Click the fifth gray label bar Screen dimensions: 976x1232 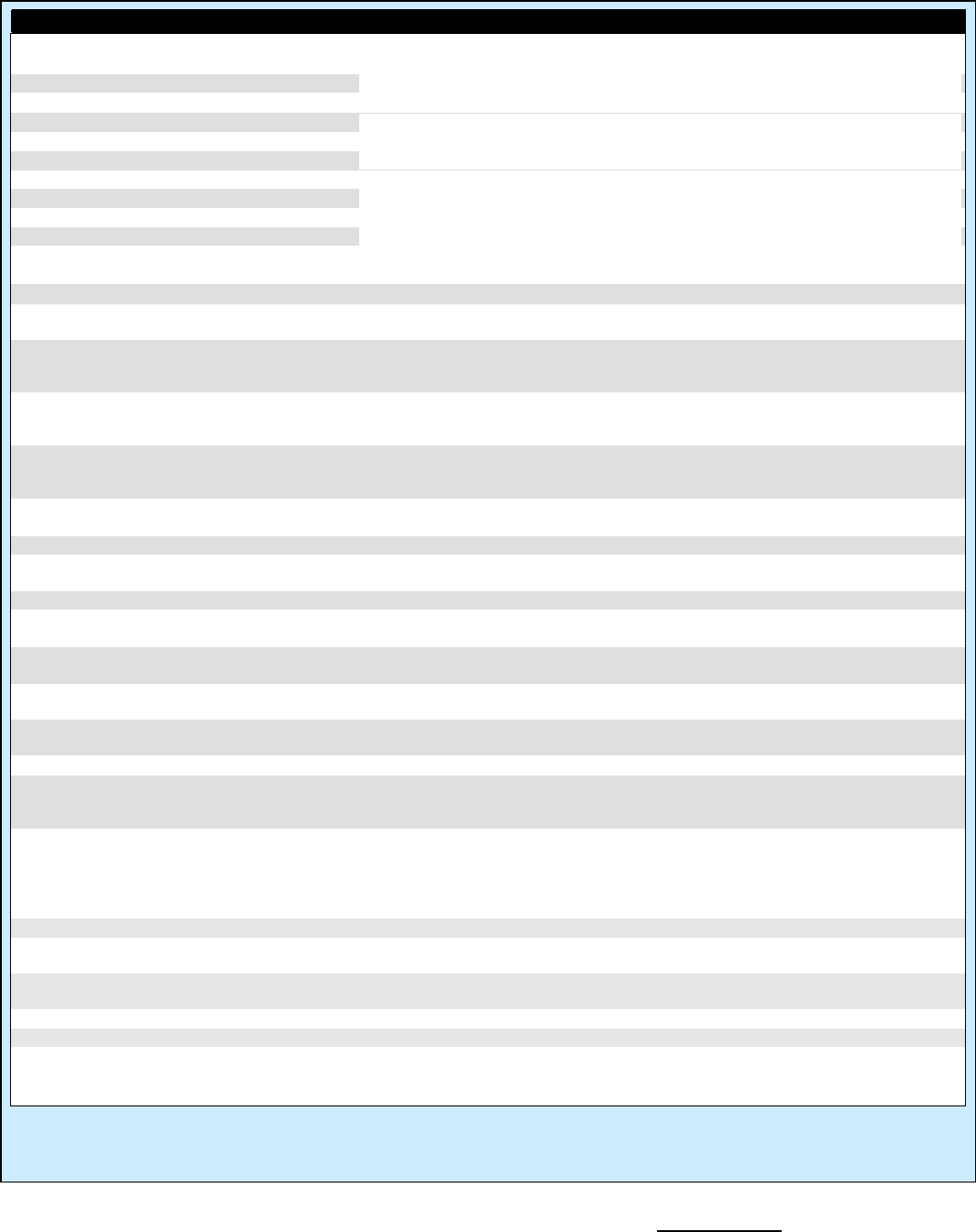pos(185,236)
